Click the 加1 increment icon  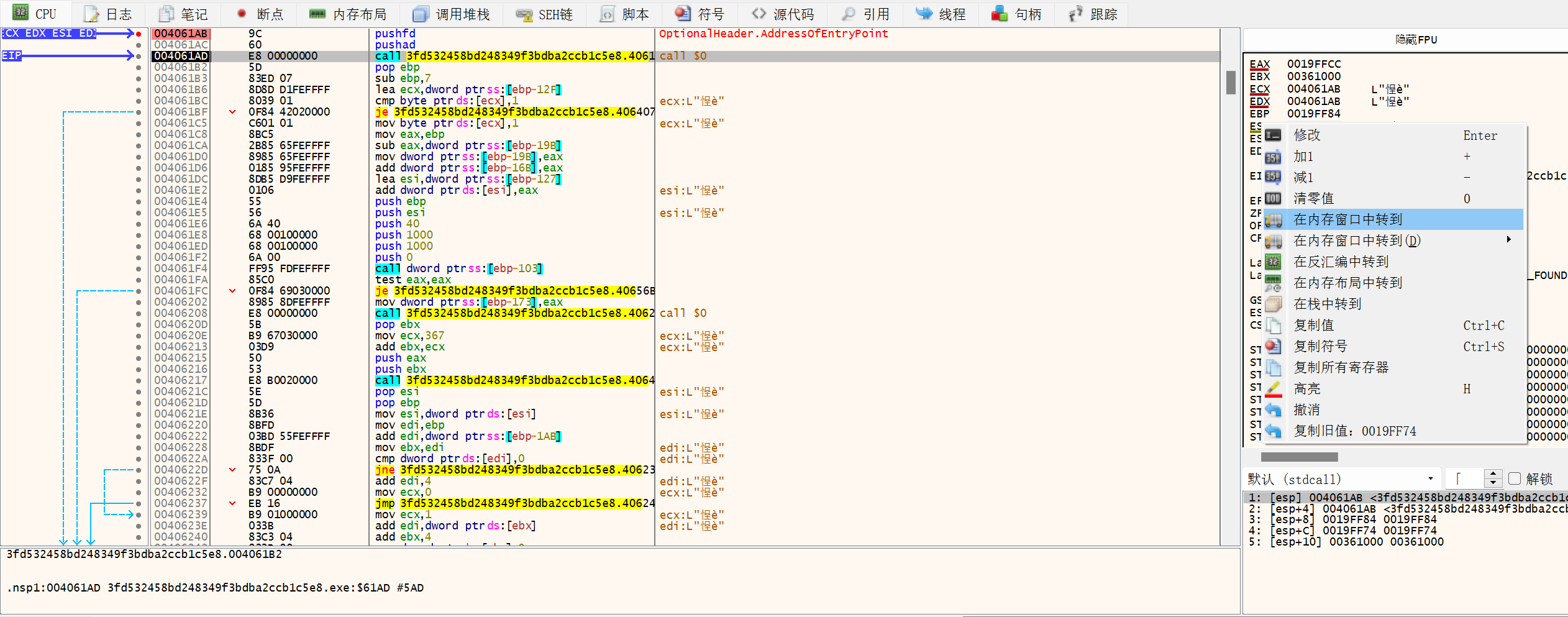(x=1273, y=157)
